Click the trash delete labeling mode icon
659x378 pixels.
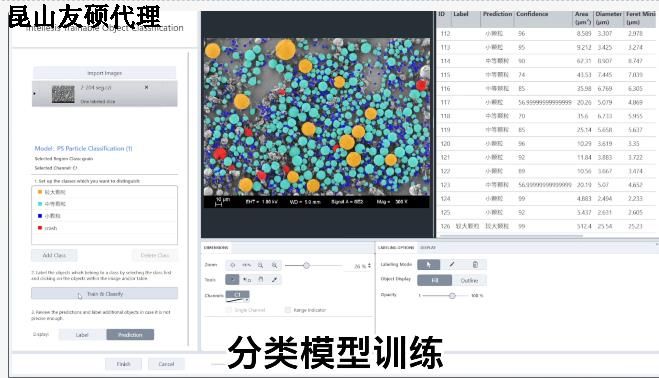pyautogui.click(x=475, y=264)
